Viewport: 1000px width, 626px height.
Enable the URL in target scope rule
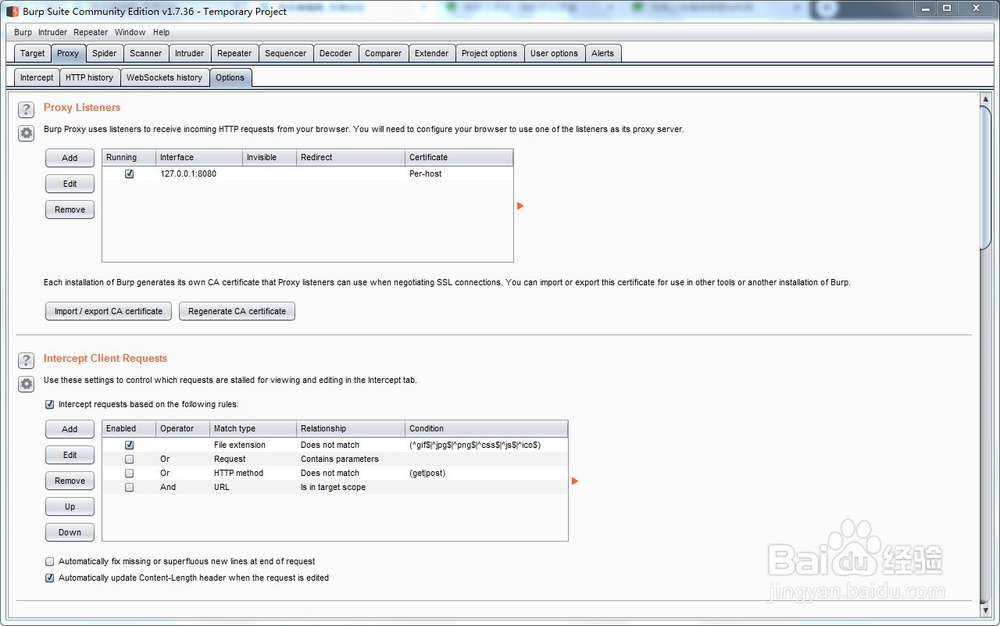[129, 487]
